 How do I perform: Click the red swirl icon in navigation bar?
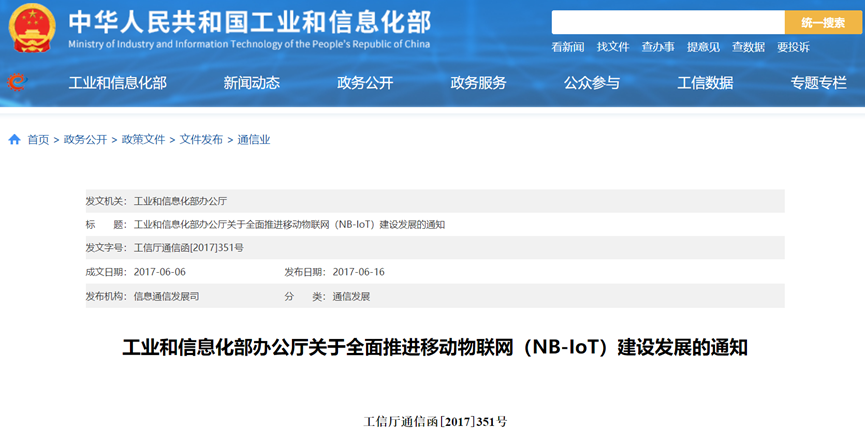(x=16, y=82)
